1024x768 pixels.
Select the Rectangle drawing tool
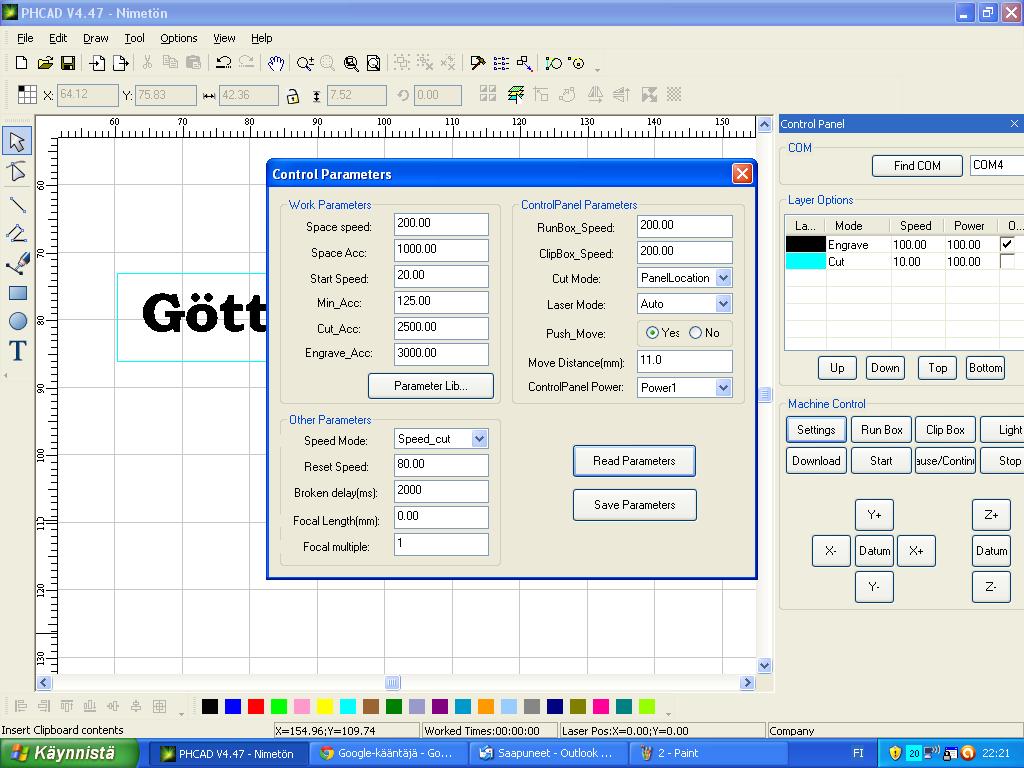pos(17,293)
